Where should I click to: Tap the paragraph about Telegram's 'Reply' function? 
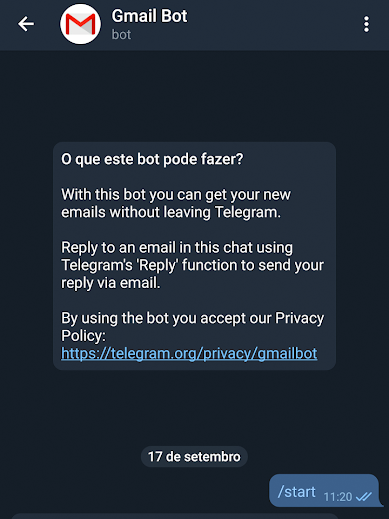[192, 265]
